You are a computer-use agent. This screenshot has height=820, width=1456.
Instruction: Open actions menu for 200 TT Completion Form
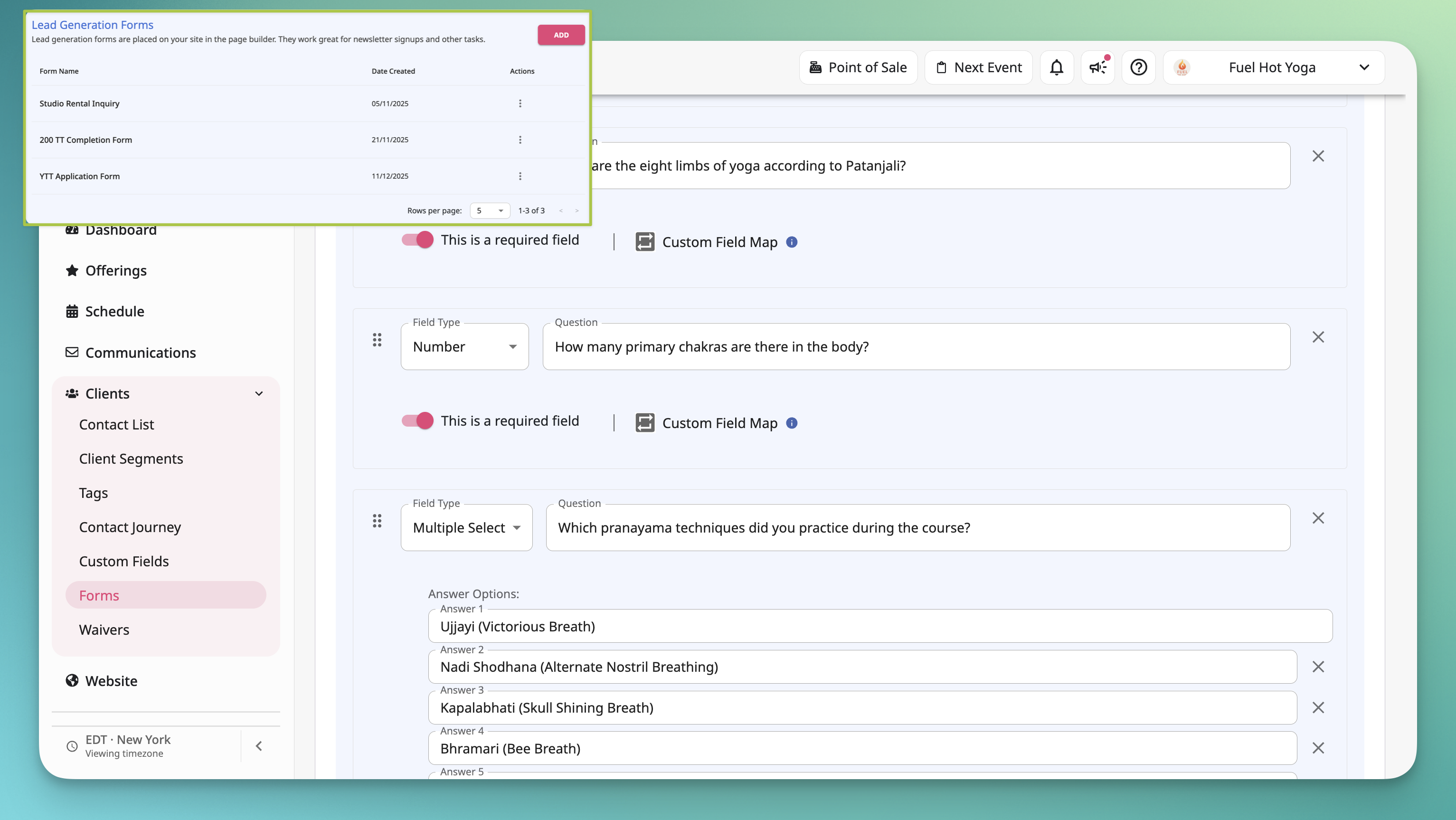click(x=520, y=140)
